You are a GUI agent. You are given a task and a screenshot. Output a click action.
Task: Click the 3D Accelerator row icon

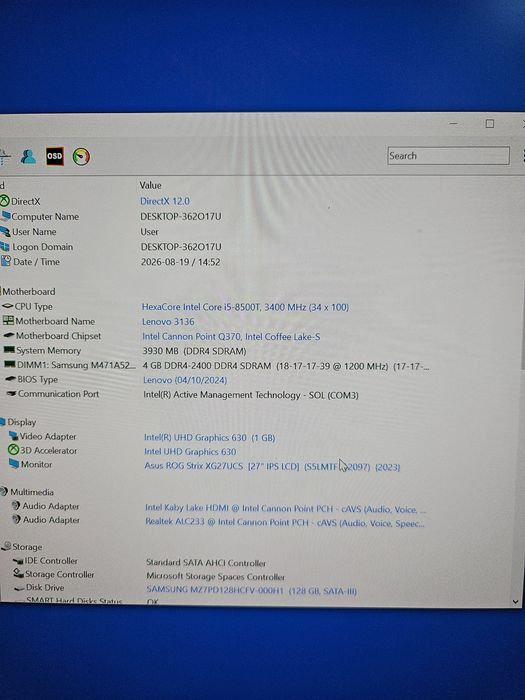[x=13, y=450]
